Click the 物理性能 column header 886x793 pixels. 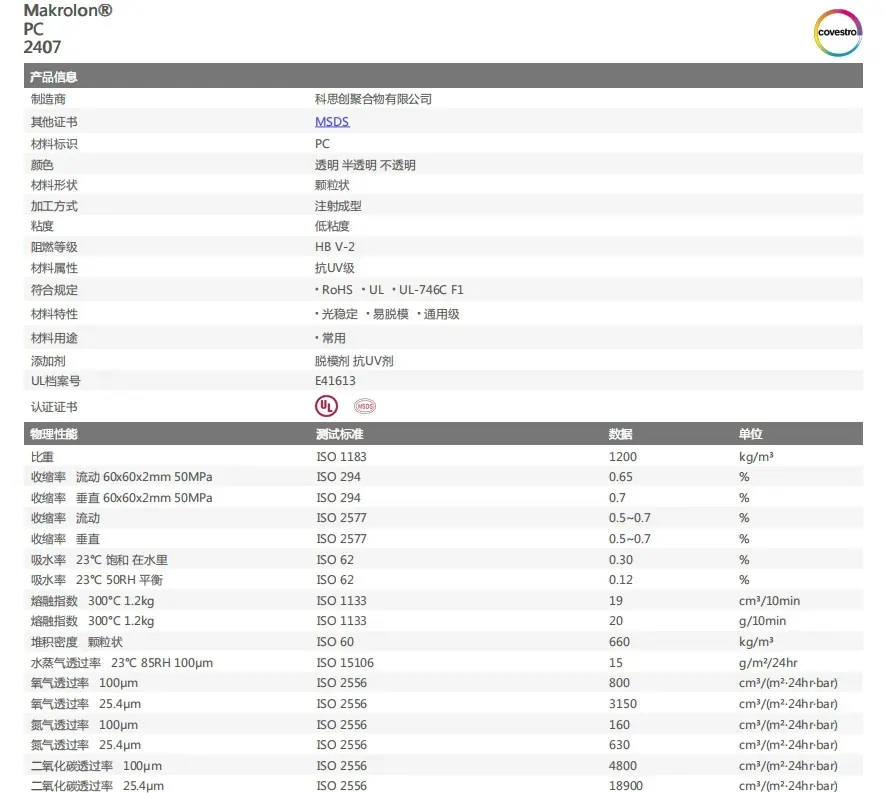[x=54, y=434]
